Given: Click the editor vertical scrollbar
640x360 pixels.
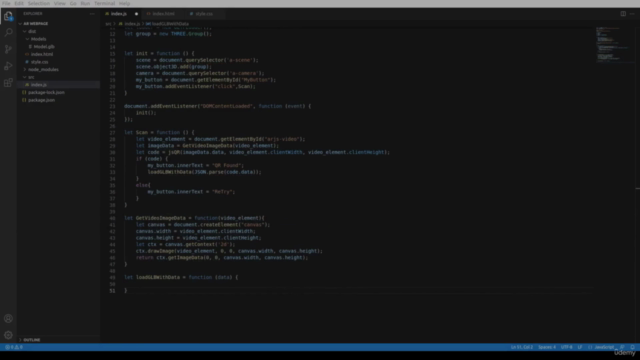Looking at the screenshot, I should coord(637,185).
